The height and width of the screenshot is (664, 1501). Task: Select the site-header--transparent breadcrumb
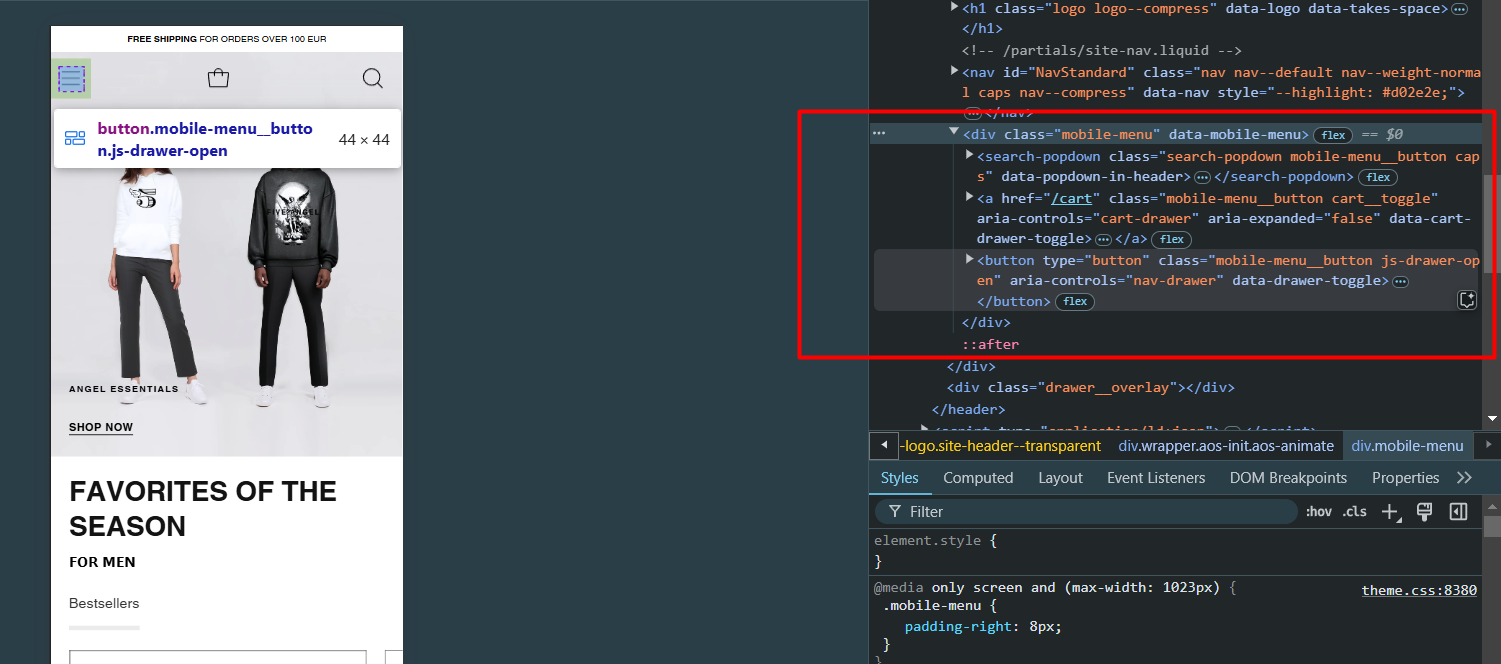1000,446
